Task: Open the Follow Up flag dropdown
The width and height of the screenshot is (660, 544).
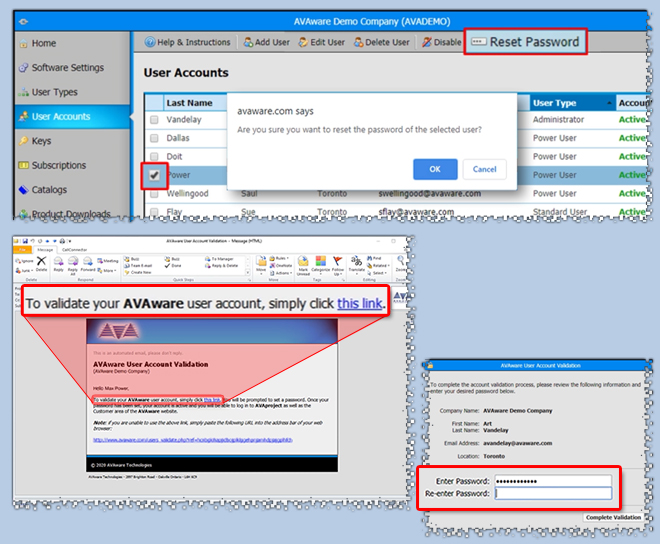Action: (x=338, y=265)
